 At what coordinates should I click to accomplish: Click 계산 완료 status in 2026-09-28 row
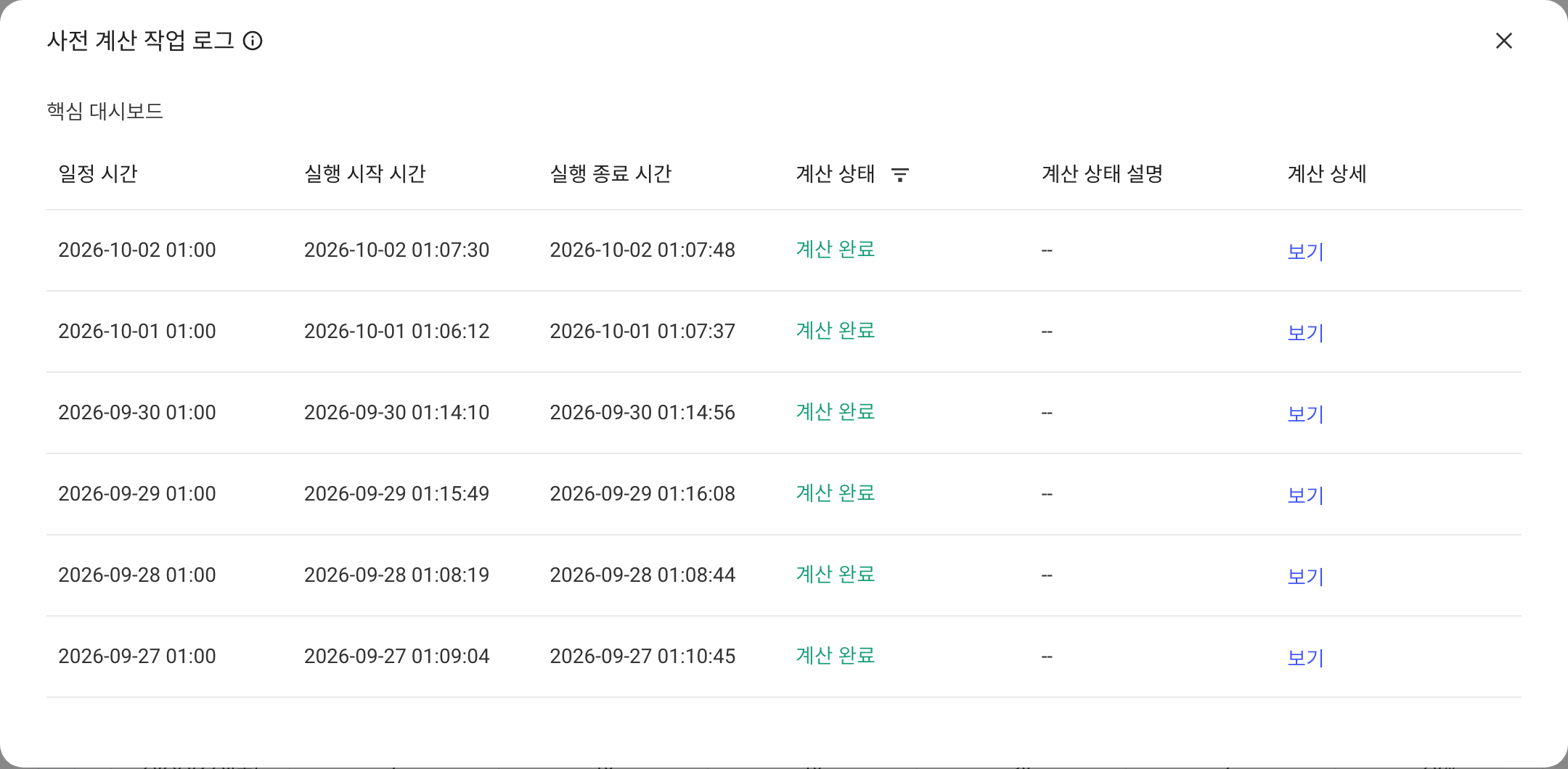point(836,575)
